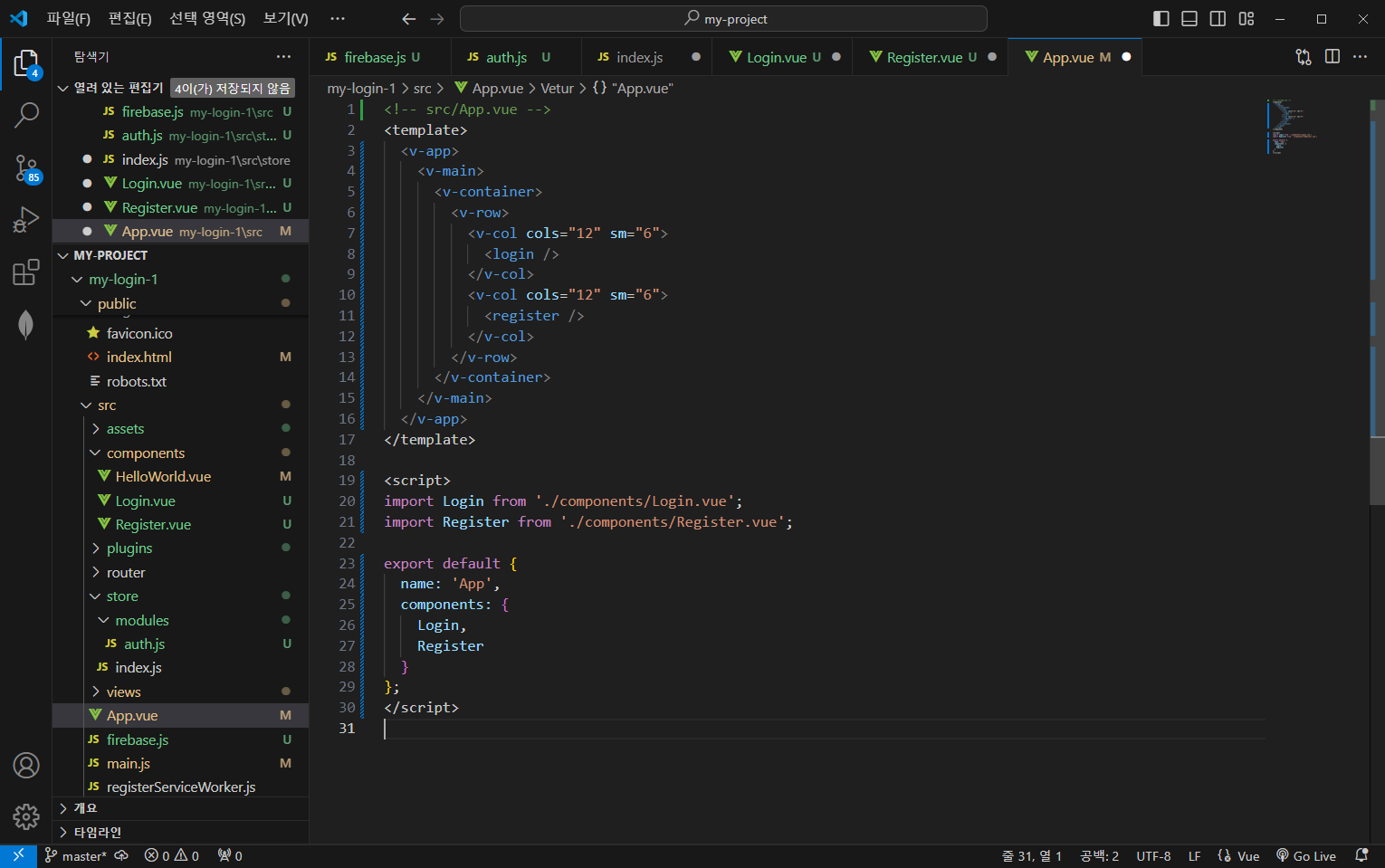Click Go Live in status bar
The height and width of the screenshot is (868, 1385).
click(1306, 855)
